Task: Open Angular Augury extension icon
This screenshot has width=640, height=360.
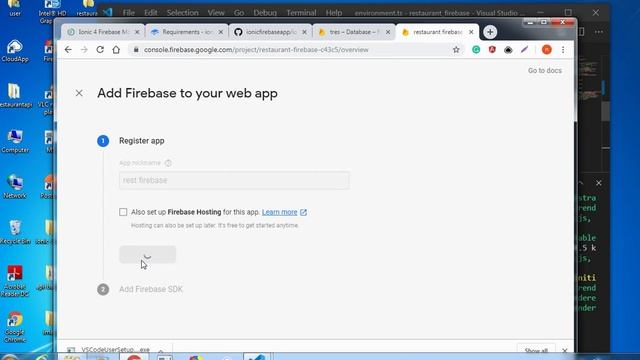Action: [492, 50]
